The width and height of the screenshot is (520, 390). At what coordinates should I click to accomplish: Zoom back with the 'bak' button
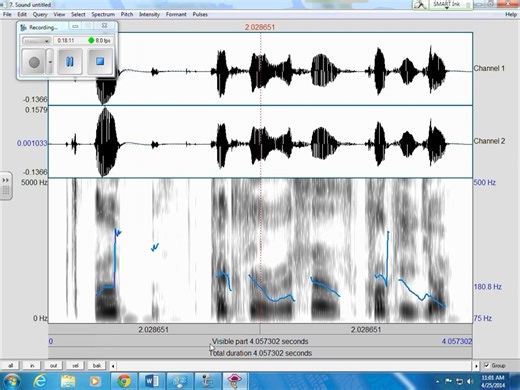click(97, 366)
